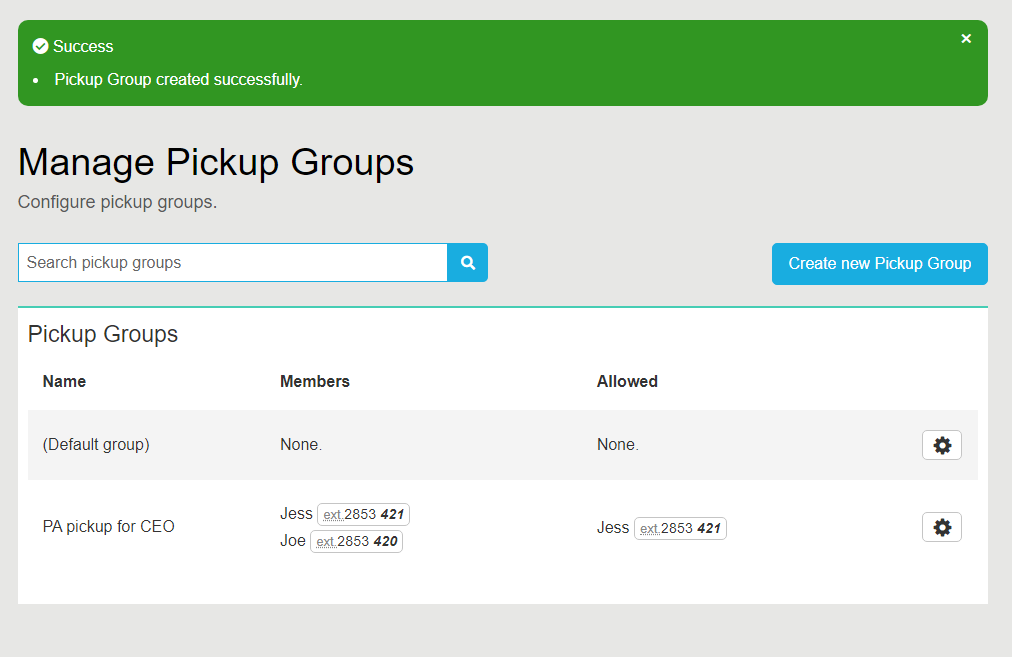This screenshot has height=657, width=1012.
Task: Select the Members column header
Action: tap(316, 381)
